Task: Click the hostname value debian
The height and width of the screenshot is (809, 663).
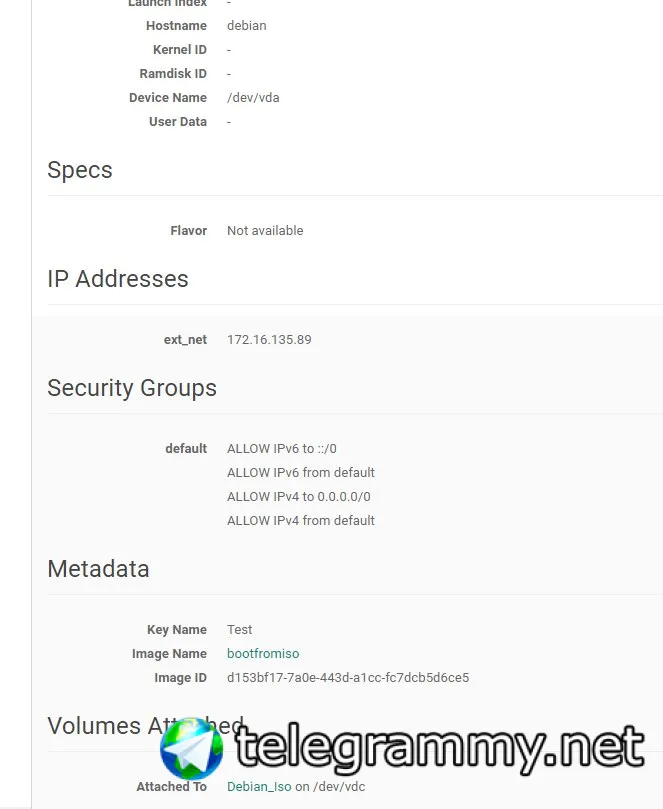Action: coord(247,26)
